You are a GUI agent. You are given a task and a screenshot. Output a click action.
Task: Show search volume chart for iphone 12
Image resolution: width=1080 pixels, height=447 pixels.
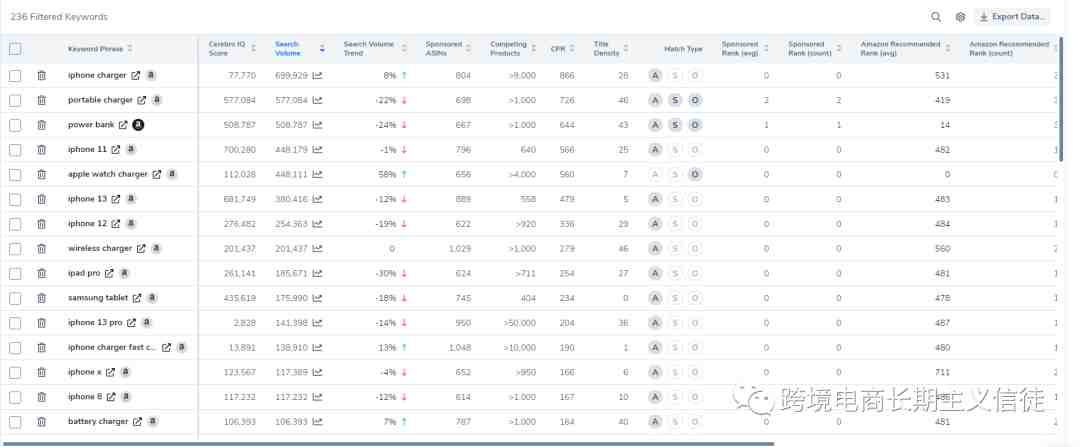point(317,224)
